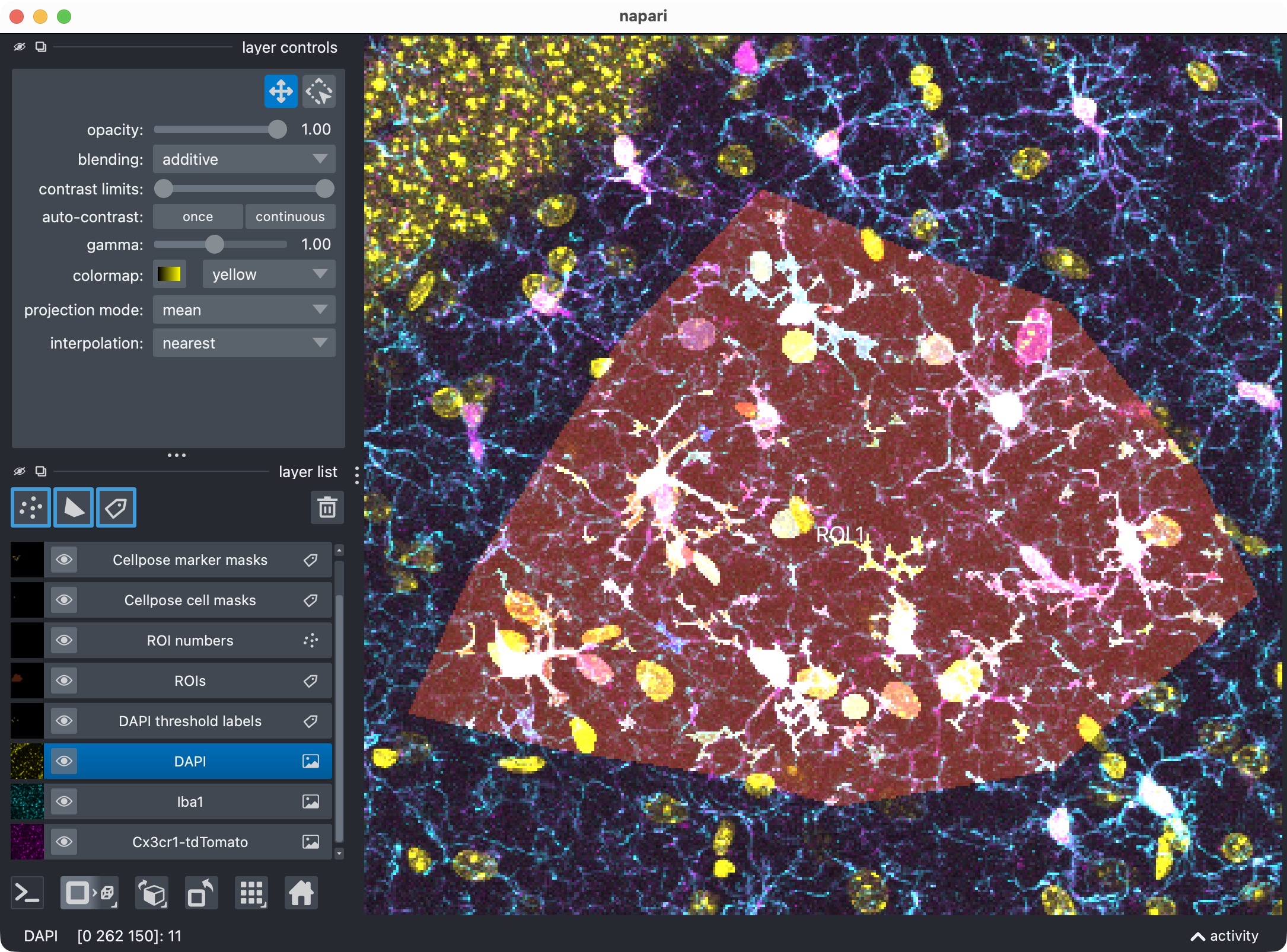Open the colormap dropdown showing yellow
Screen dimensions: 1287x952
[269, 274]
